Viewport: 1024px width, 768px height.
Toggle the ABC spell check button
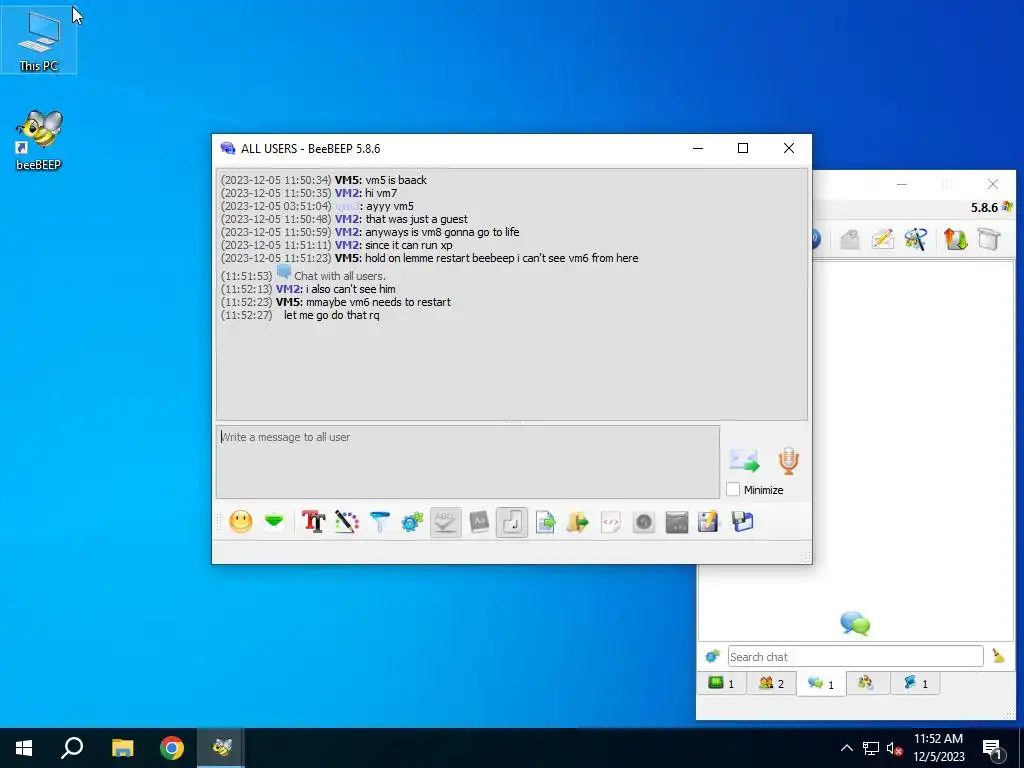pyautogui.click(x=445, y=522)
